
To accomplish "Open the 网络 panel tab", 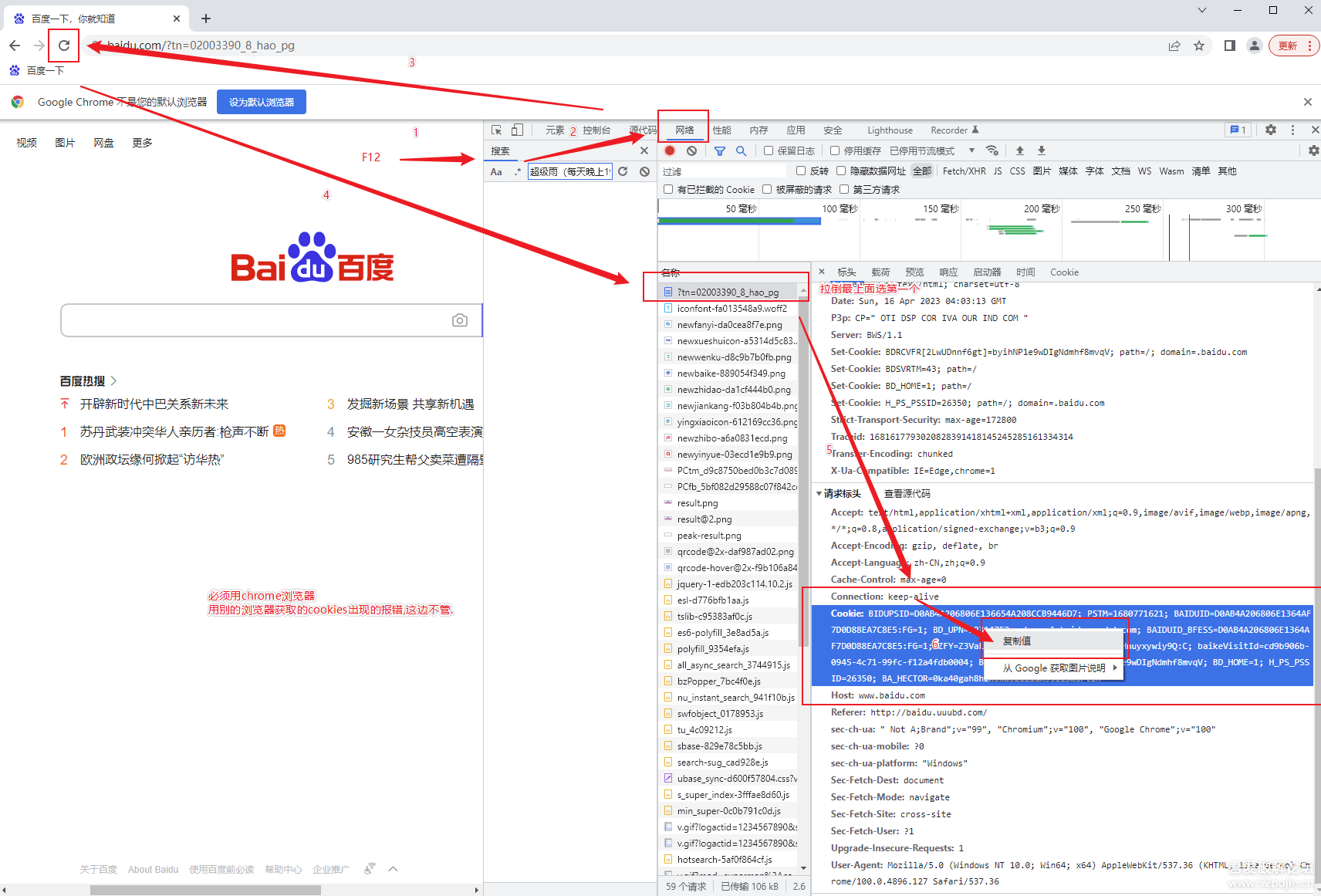I will tap(684, 130).
